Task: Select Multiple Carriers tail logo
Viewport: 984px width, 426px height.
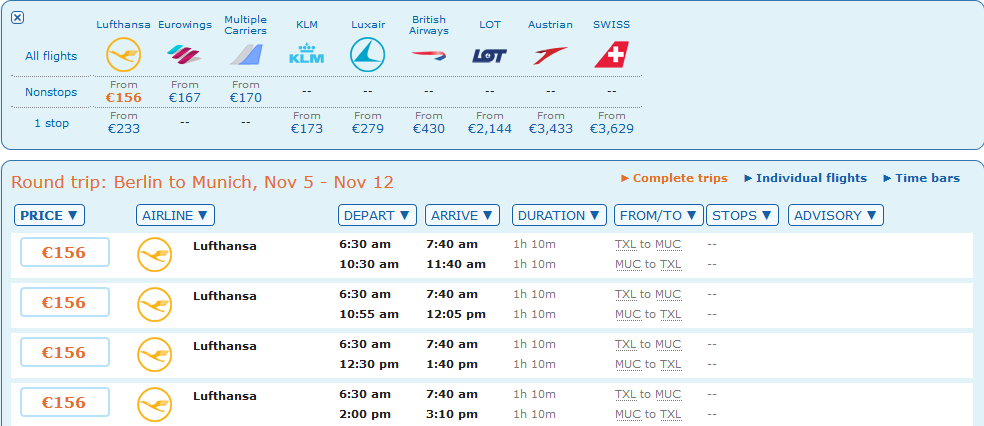Action: tap(245, 55)
